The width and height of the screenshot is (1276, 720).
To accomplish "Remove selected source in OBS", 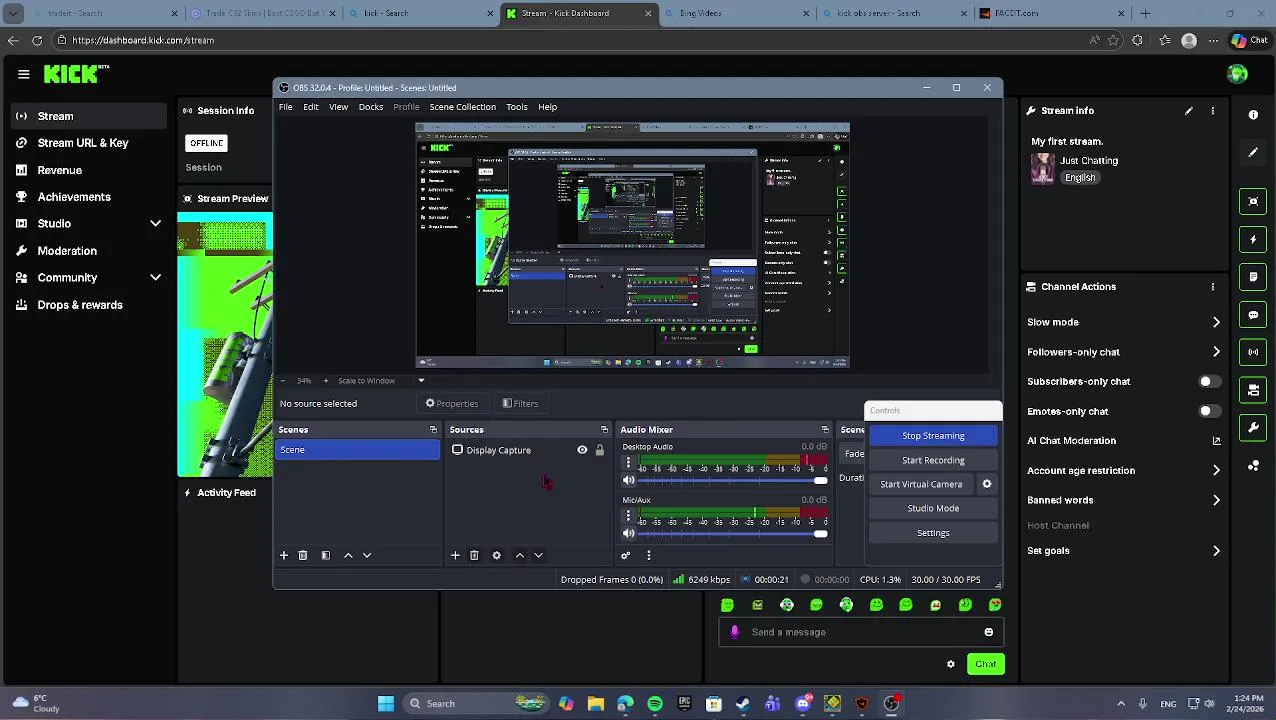I will pos(474,555).
